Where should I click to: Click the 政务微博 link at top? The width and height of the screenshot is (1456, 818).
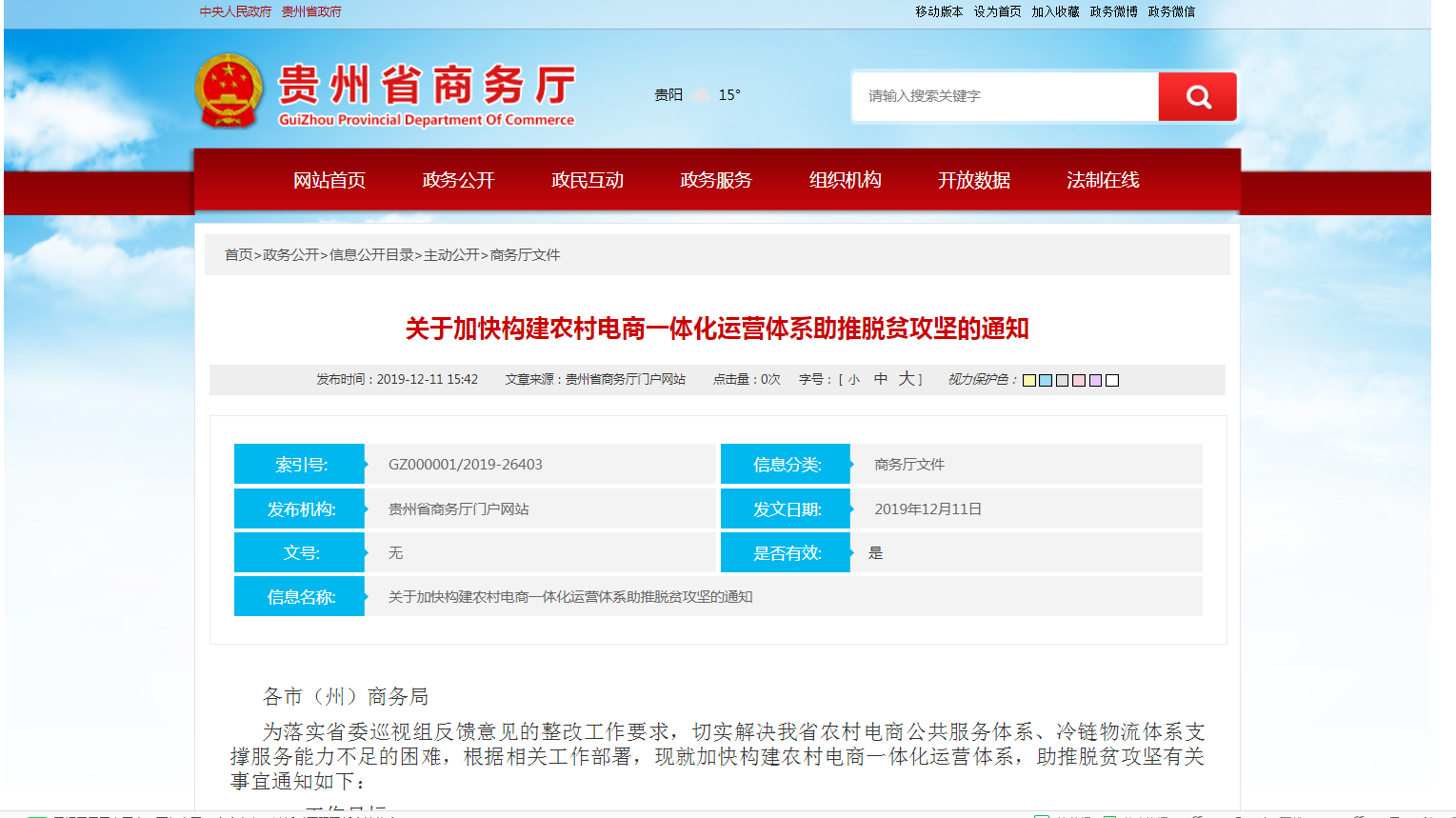tap(1113, 11)
